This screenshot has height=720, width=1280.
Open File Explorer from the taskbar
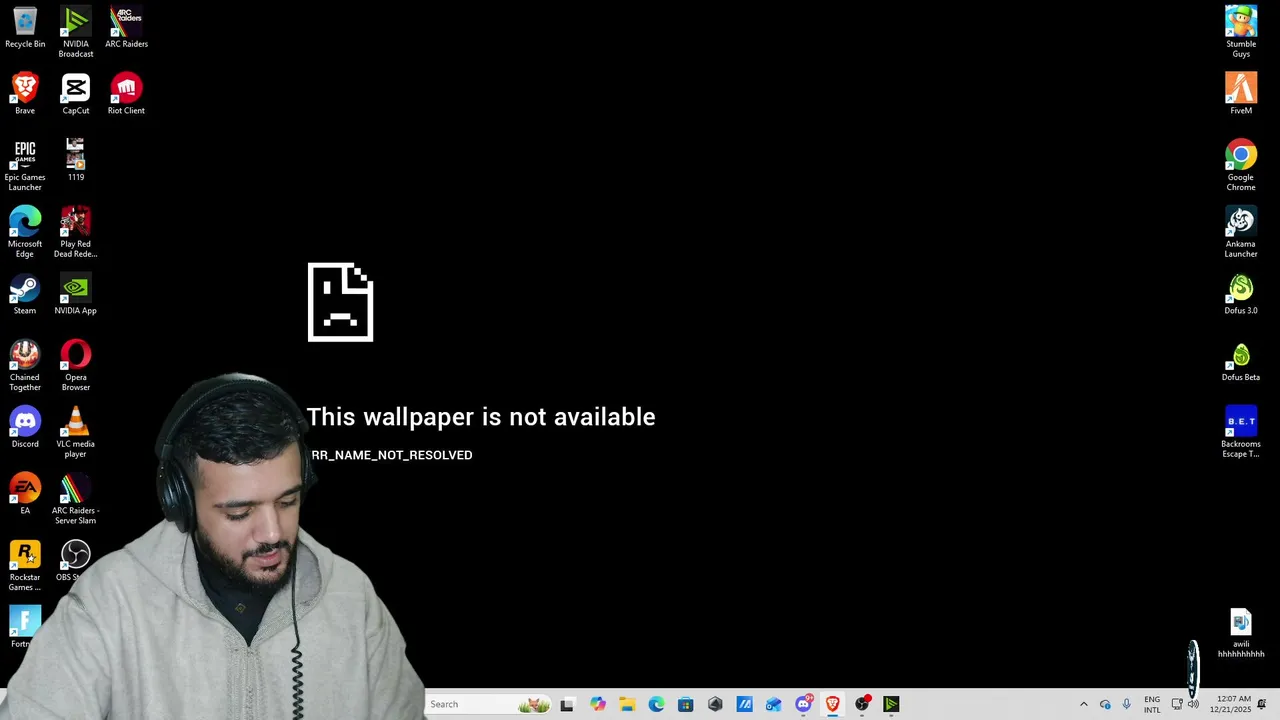(627, 704)
